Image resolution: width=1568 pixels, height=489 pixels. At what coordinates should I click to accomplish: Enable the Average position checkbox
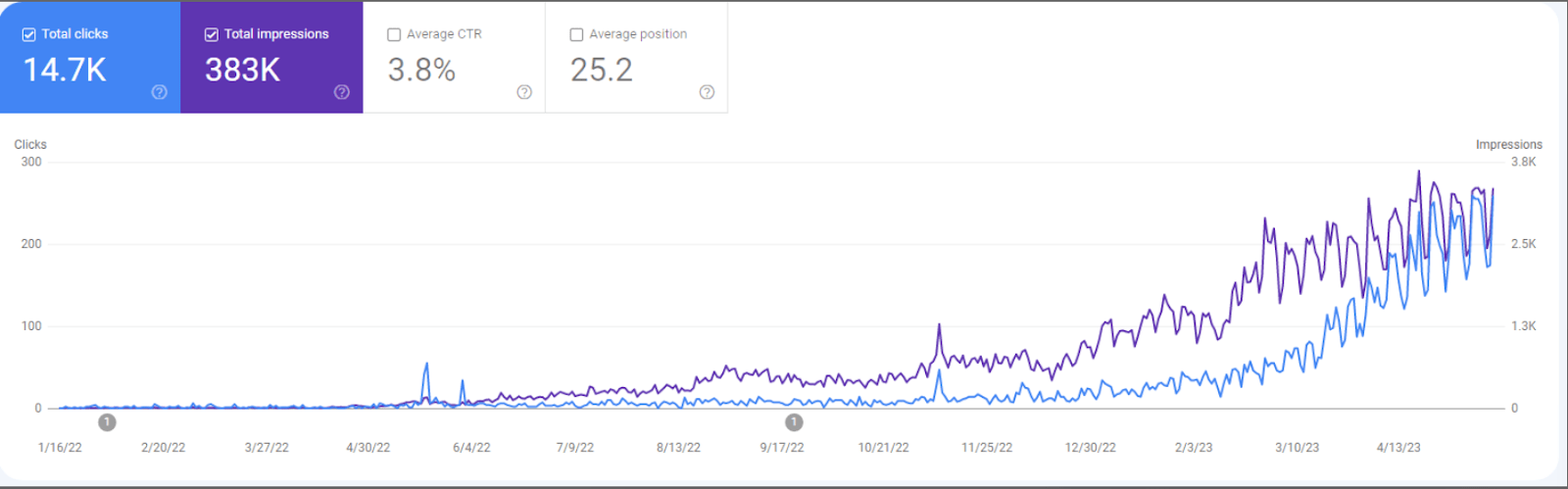point(576,34)
